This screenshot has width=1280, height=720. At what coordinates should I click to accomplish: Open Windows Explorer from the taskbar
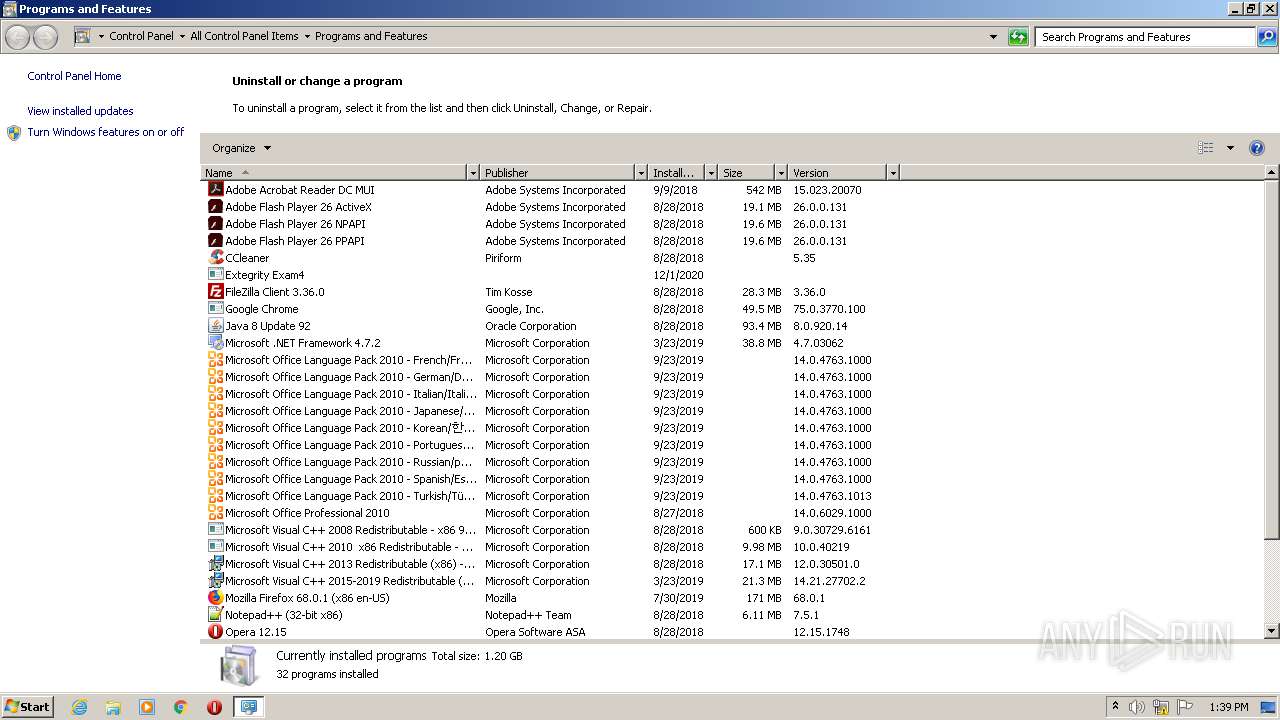[113, 707]
